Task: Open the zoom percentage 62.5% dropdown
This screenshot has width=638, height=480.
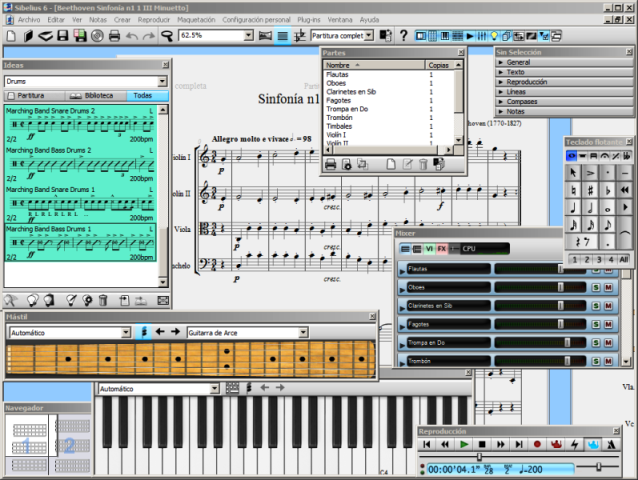Action: tap(249, 36)
